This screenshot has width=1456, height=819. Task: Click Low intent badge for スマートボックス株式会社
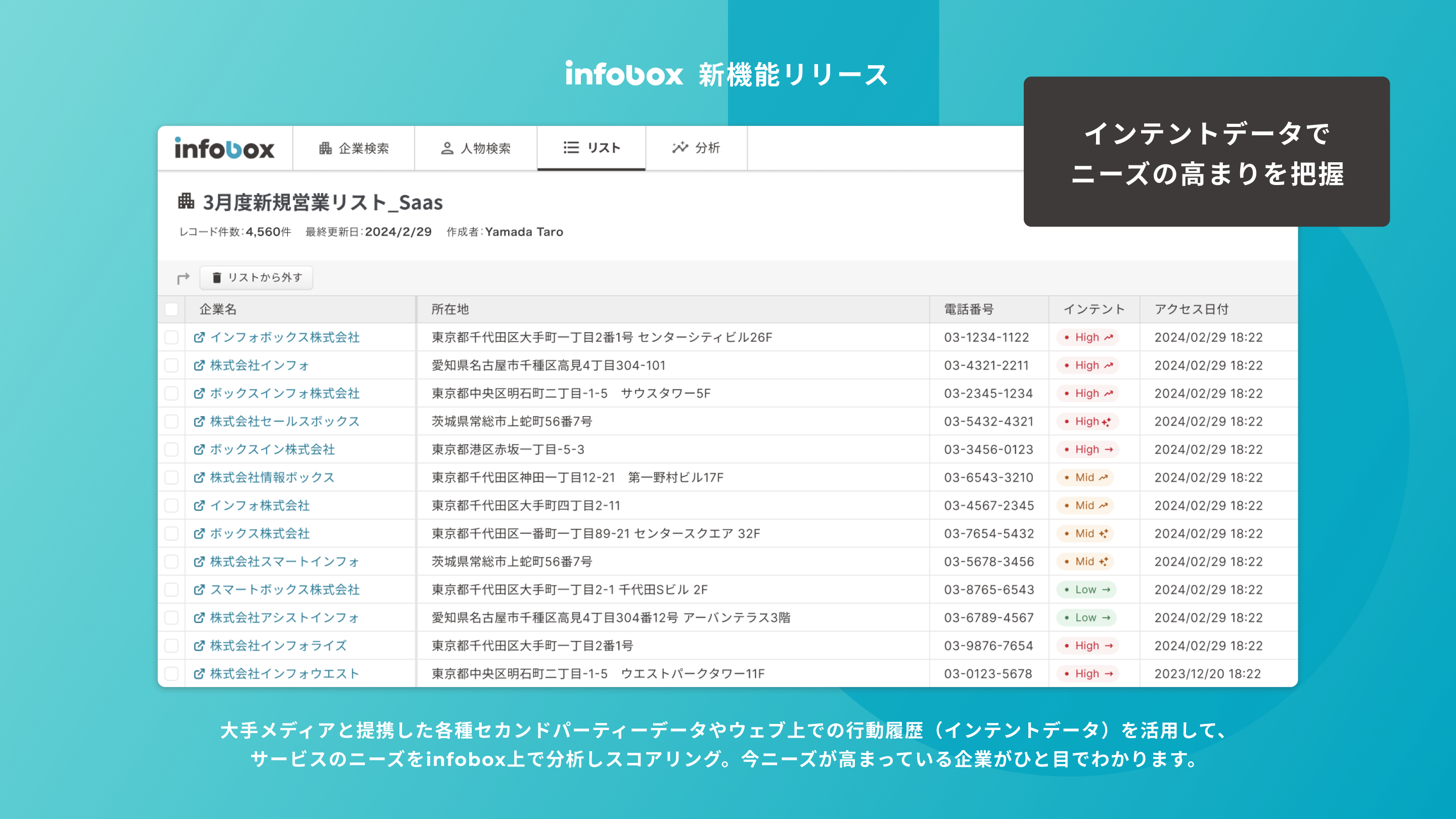pos(1086,589)
